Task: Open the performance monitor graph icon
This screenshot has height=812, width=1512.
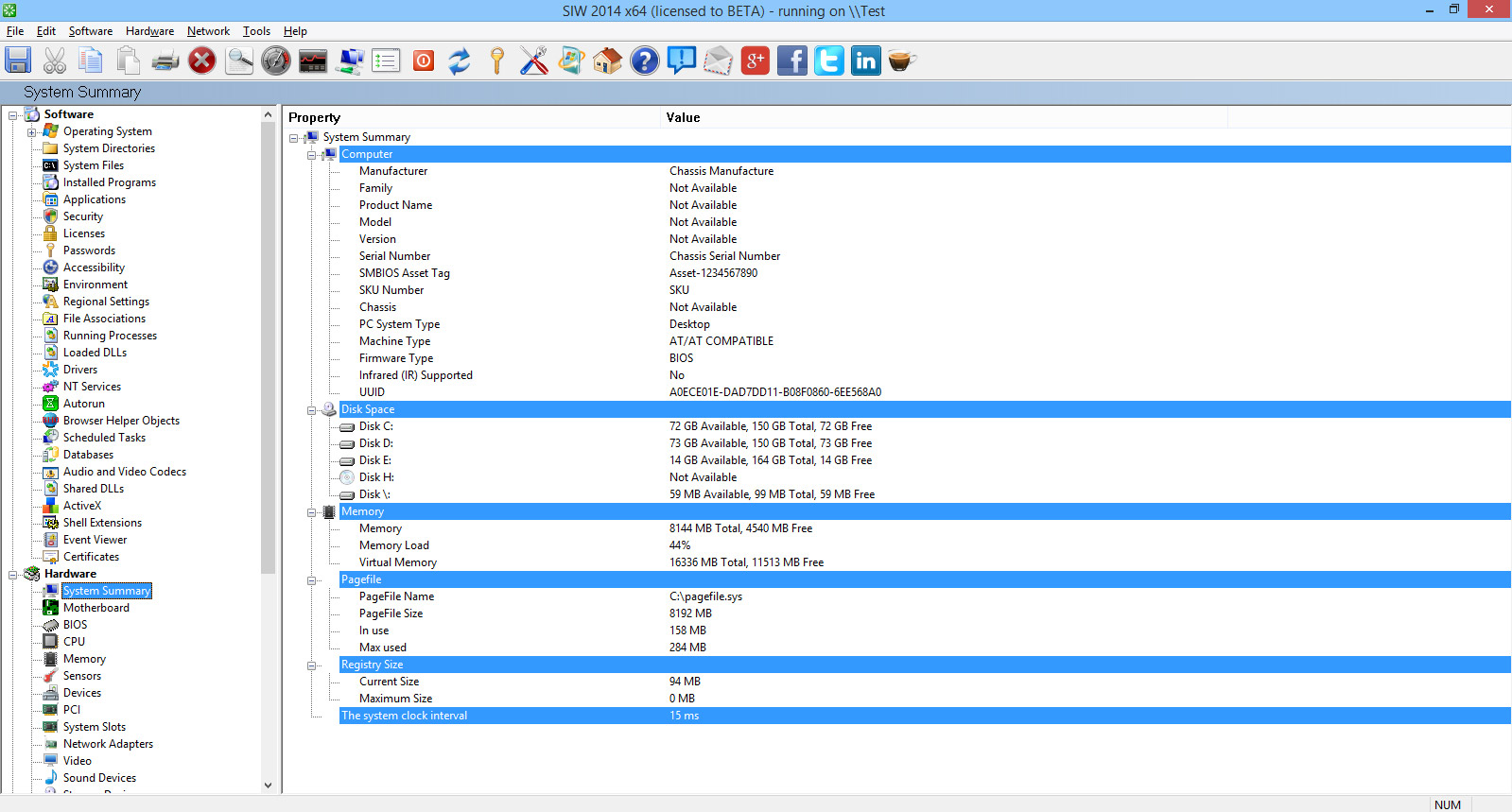Action: 312,60
